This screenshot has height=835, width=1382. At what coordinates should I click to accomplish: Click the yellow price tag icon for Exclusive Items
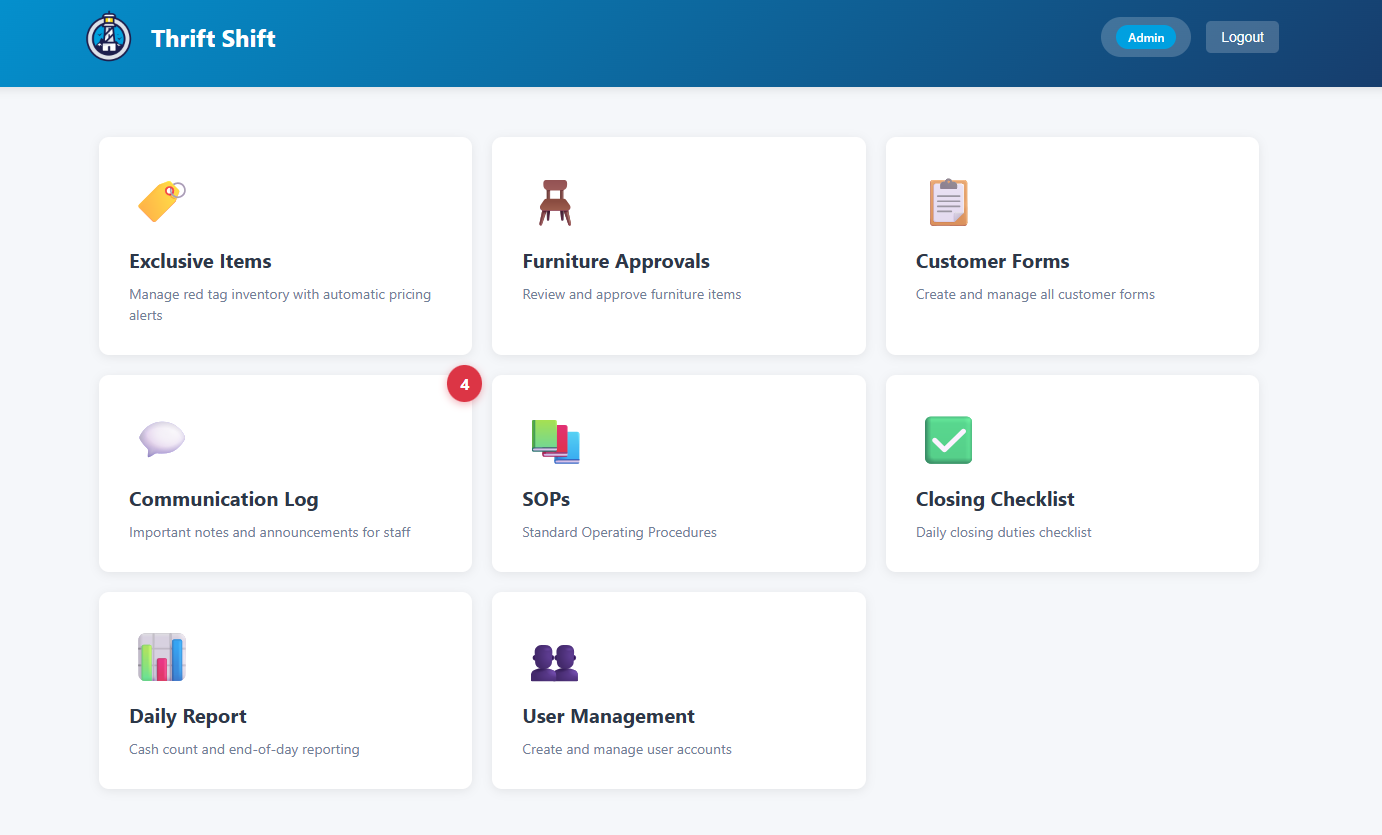[x=158, y=202]
